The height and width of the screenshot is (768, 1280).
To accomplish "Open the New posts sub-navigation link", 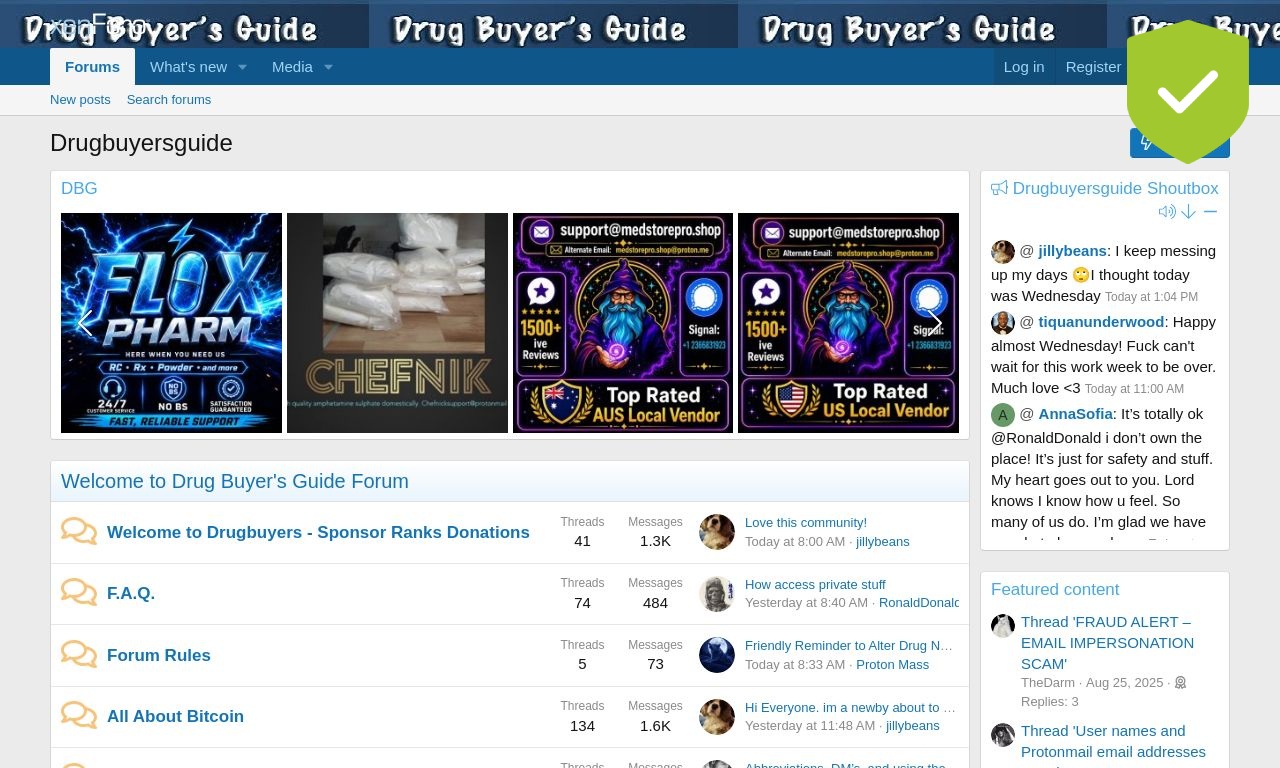I will click(x=80, y=100).
